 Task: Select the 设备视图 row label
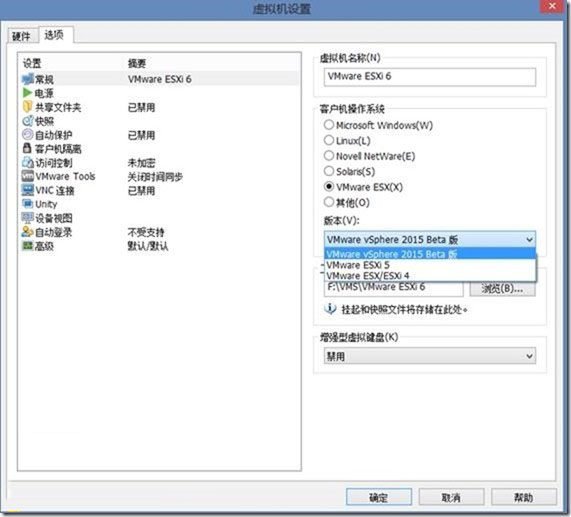(54, 218)
